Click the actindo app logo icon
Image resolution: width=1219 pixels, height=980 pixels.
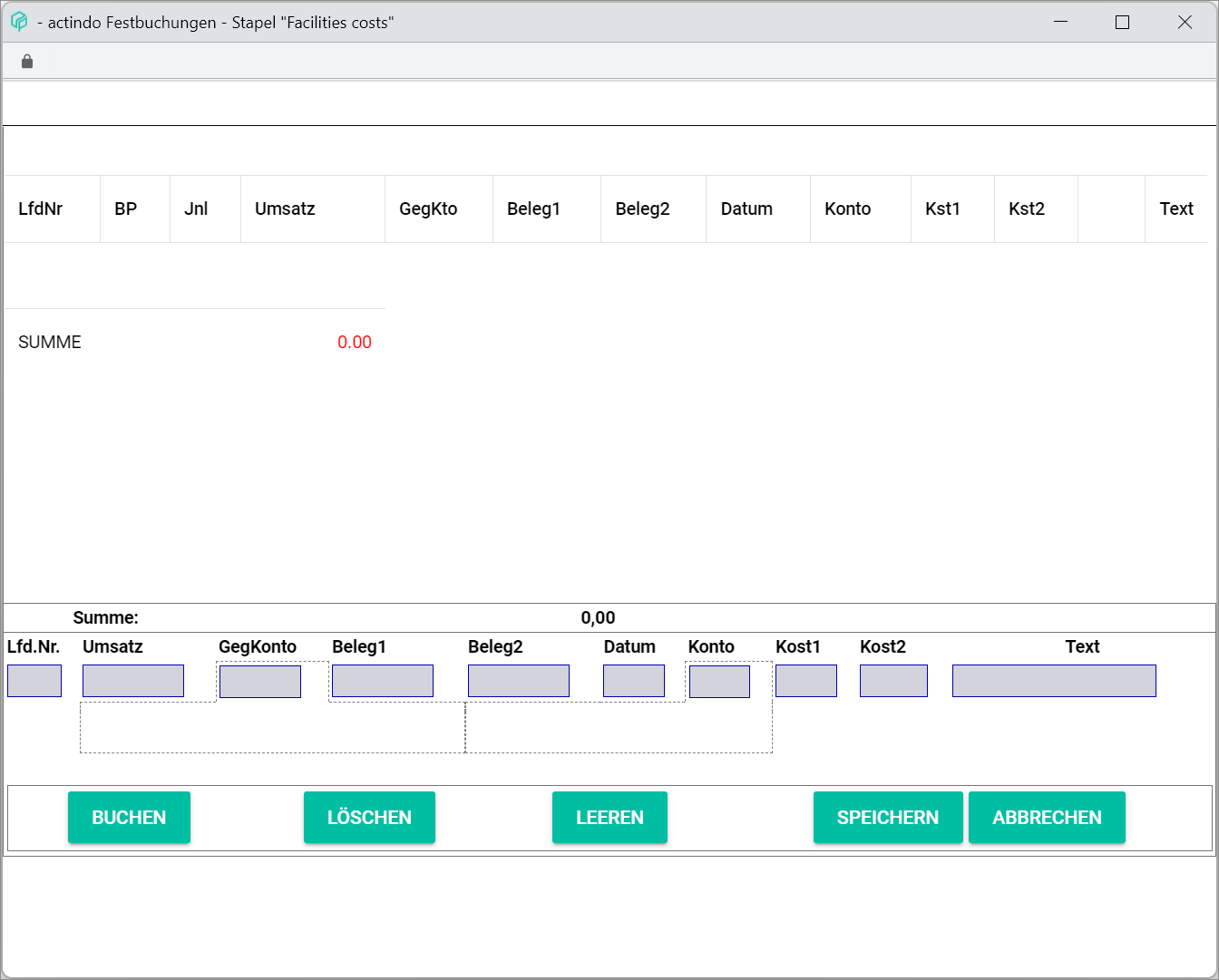tap(19, 22)
